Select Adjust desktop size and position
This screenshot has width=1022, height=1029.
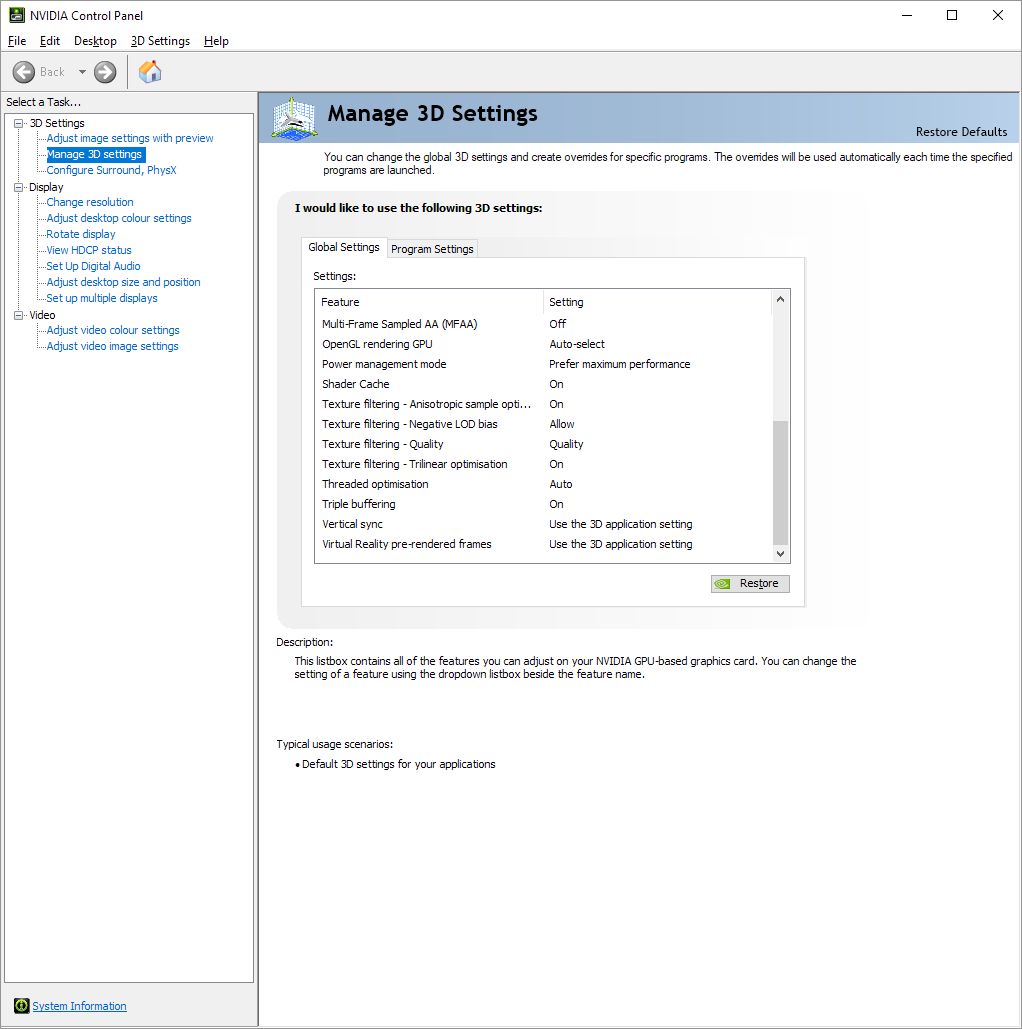[x=123, y=282]
